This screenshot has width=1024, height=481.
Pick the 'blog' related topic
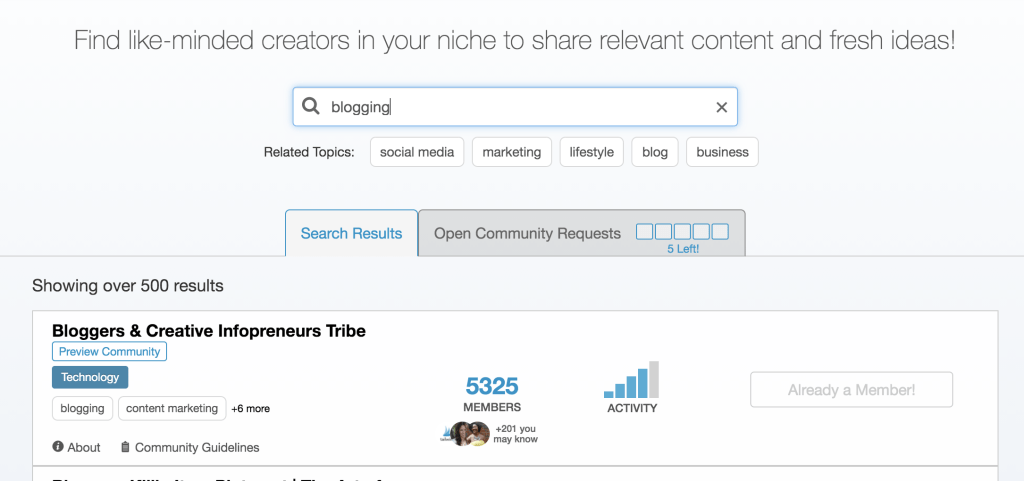coord(655,152)
